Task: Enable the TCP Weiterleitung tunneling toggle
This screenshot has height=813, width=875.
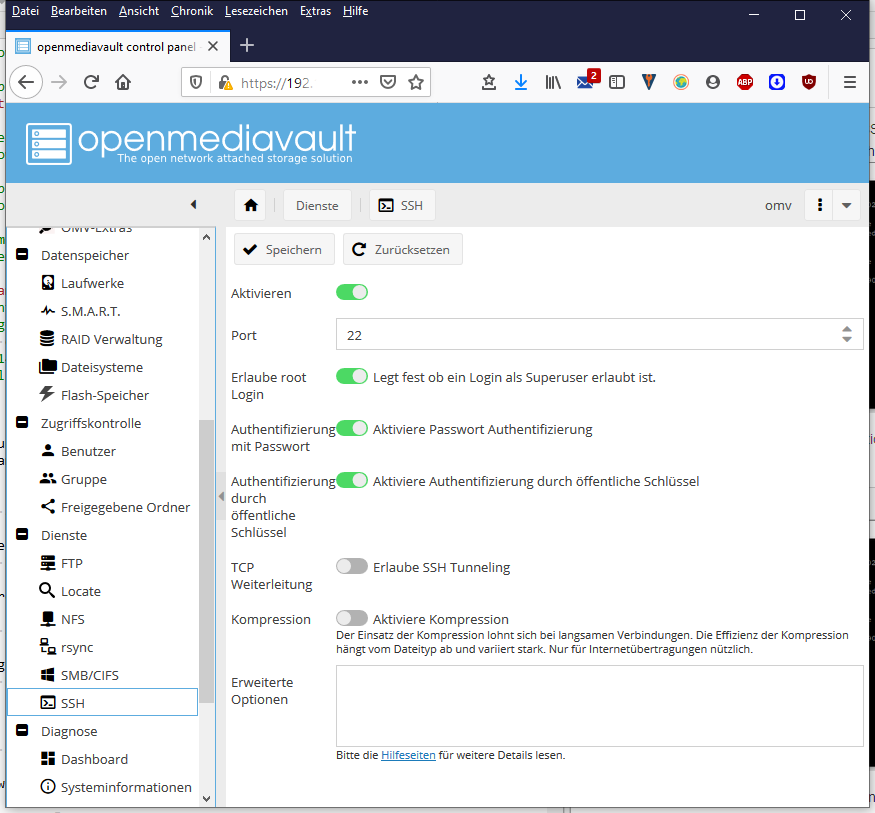Action: [x=352, y=566]
